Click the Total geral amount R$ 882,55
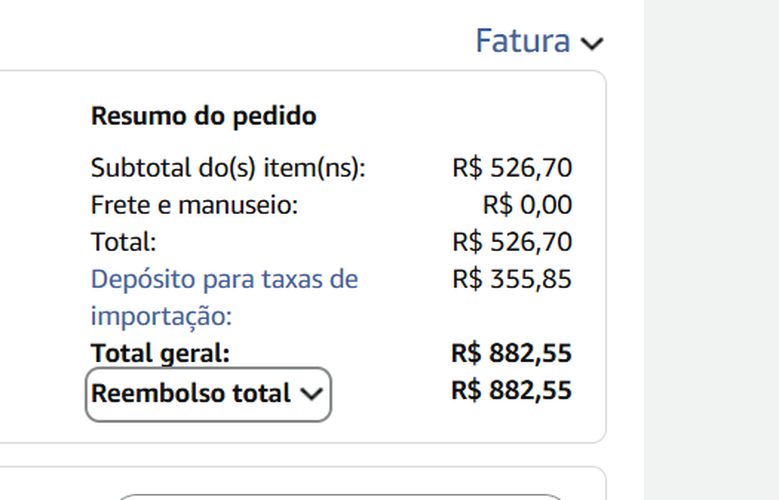The image size is (779, 500). coord(512,353)
